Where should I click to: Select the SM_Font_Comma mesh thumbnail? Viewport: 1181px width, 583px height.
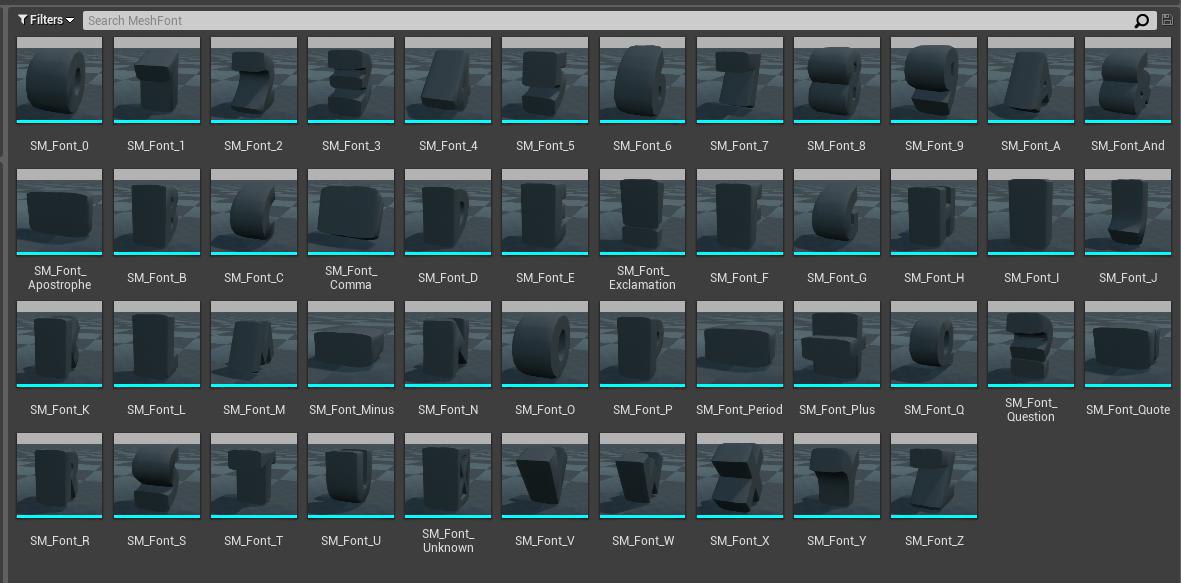pyautogui.click(x=351, y=212)
